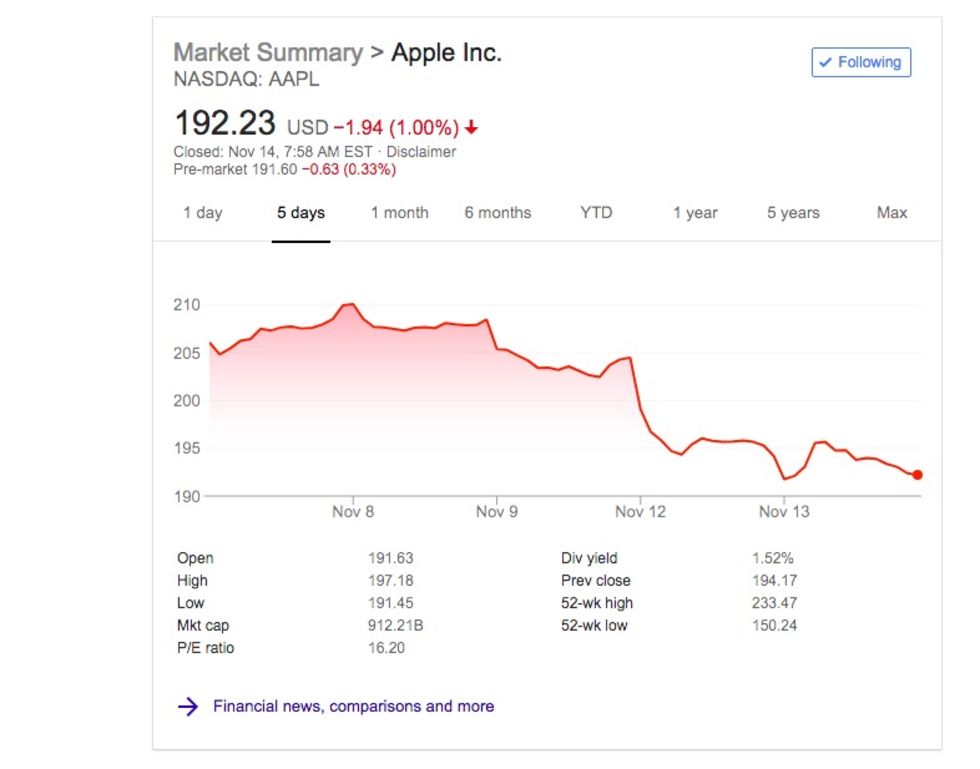This screenshot has width=980, height=769.
Task: Open the Max chart range
Action: (x=891, y=213)
